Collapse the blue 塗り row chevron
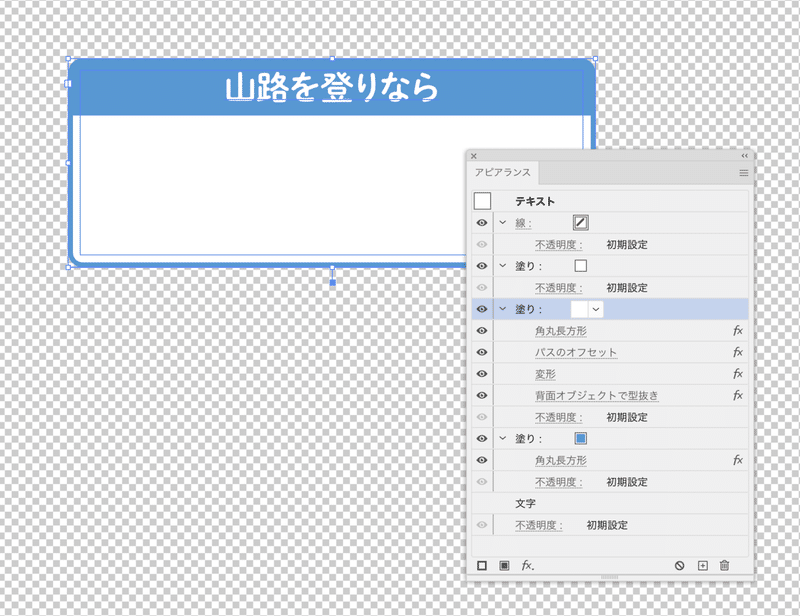800x616 pixels. 503,438
